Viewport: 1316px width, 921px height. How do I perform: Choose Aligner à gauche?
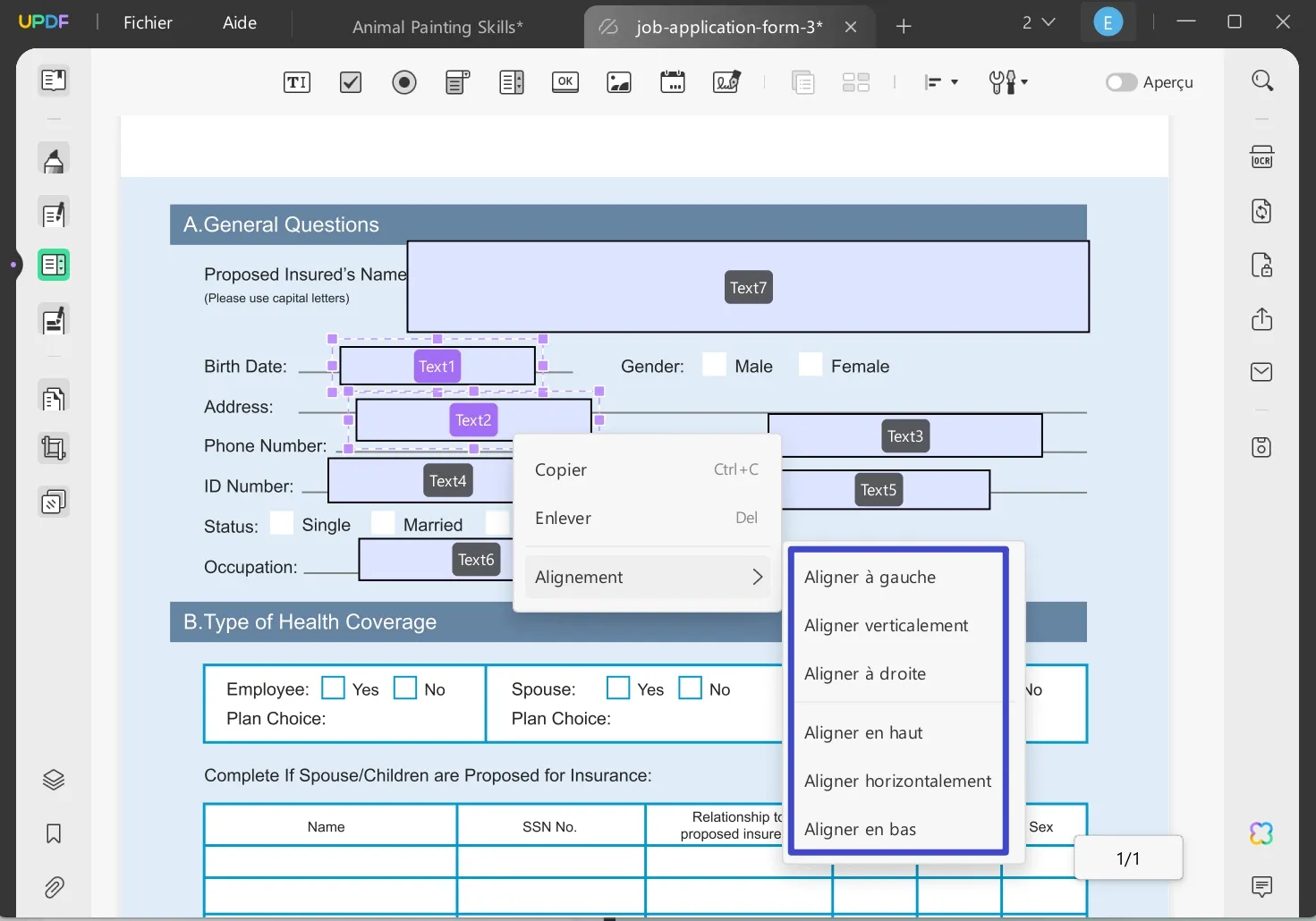pos(897,578)
